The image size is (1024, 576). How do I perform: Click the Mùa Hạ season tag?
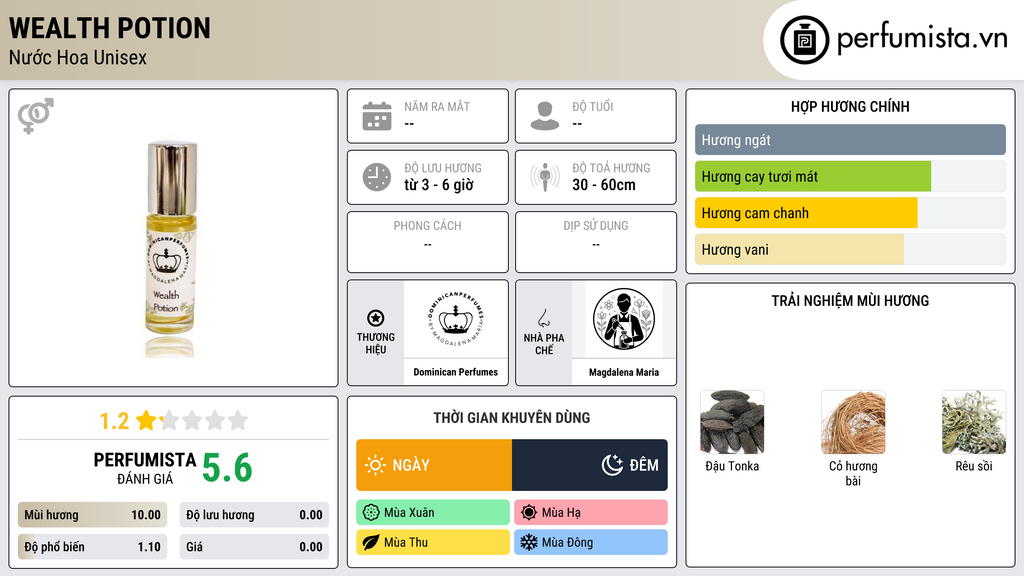pyautogui.click(x=591, y=513)
